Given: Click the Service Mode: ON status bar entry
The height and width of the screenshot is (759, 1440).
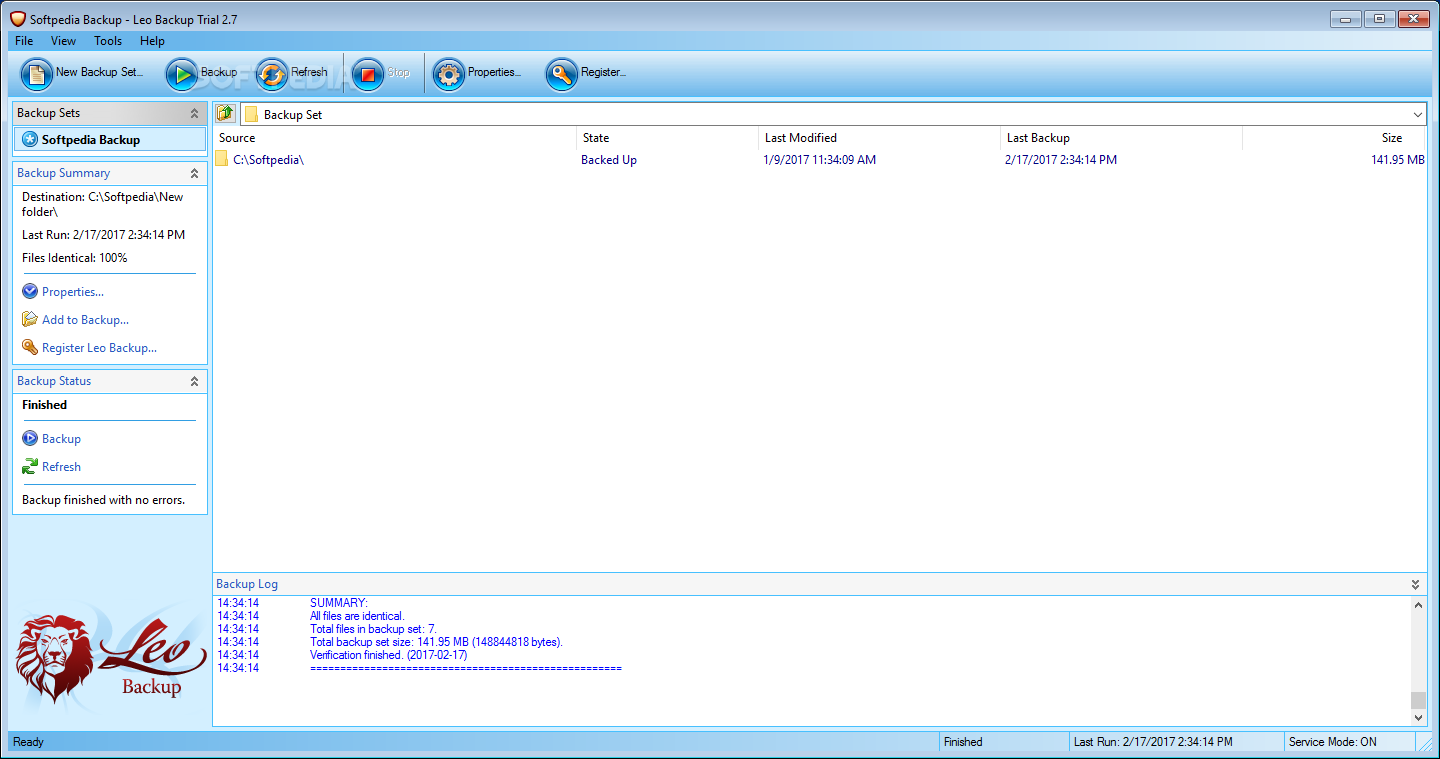Looking at the screenshot, I should click(x=1333, y=742).
